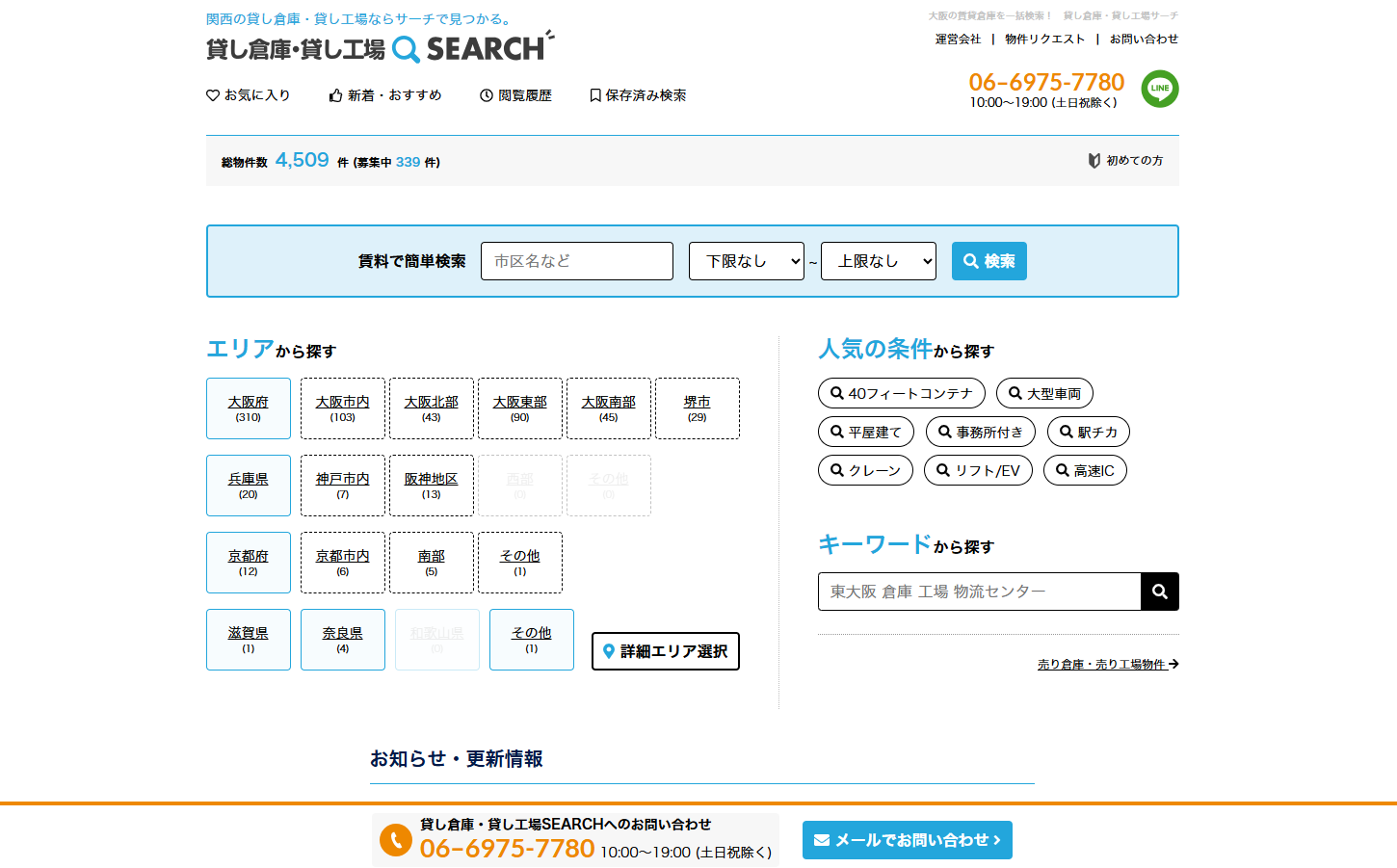Image resolution: width=1397 pixels, height=868 pixels.
Task: Open 保存済み検索 via the bookmark icon
Action: coord(595,95)
